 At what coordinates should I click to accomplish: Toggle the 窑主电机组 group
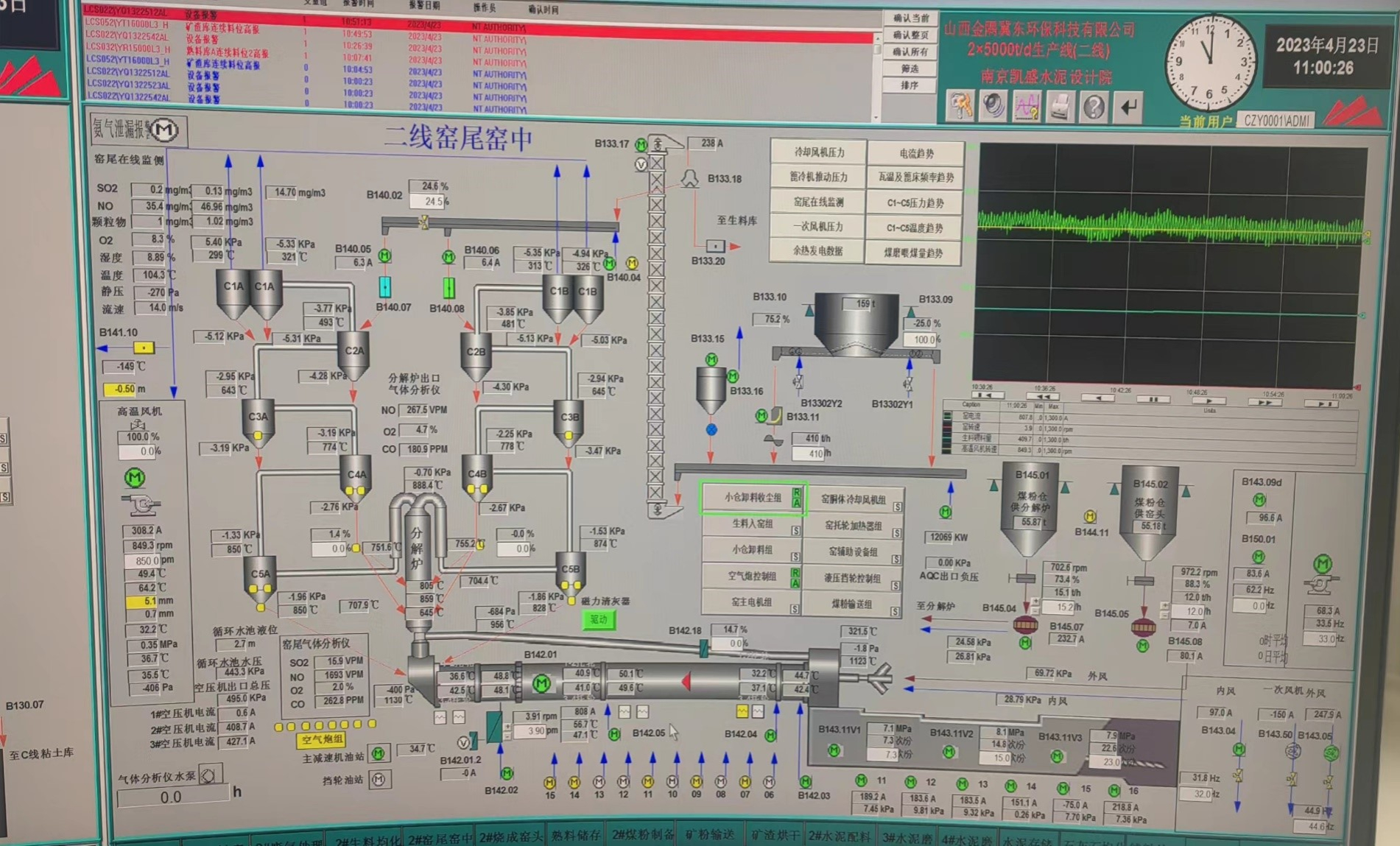tap(752, 603)
